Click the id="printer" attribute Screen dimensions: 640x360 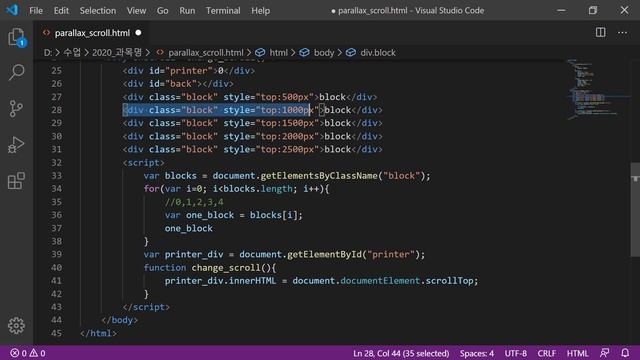(x=180, y=71)
